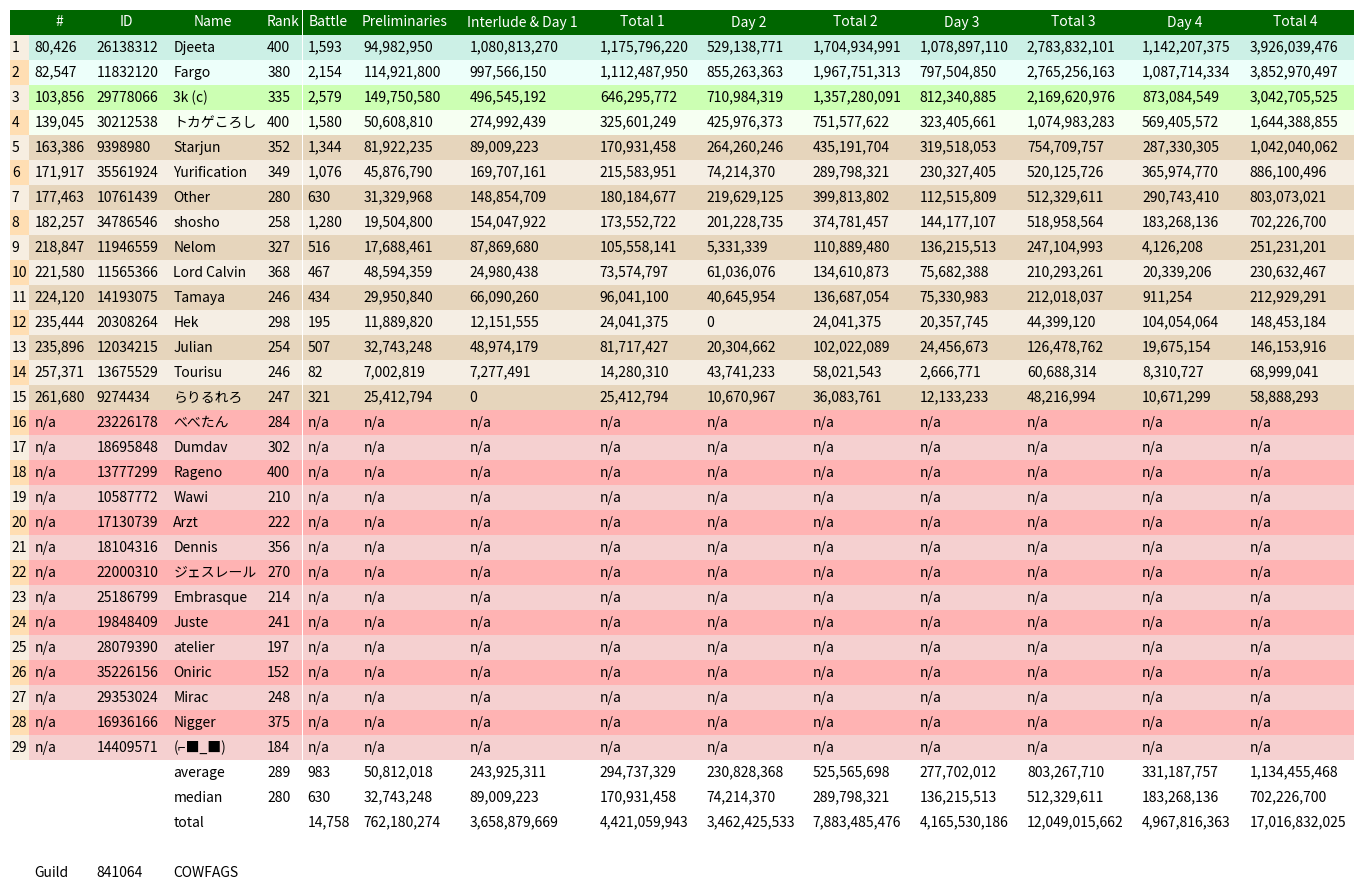This screenshot has height=895, width=1363.
Task: Select the name cell 'Yurification'
Action: 210,172
